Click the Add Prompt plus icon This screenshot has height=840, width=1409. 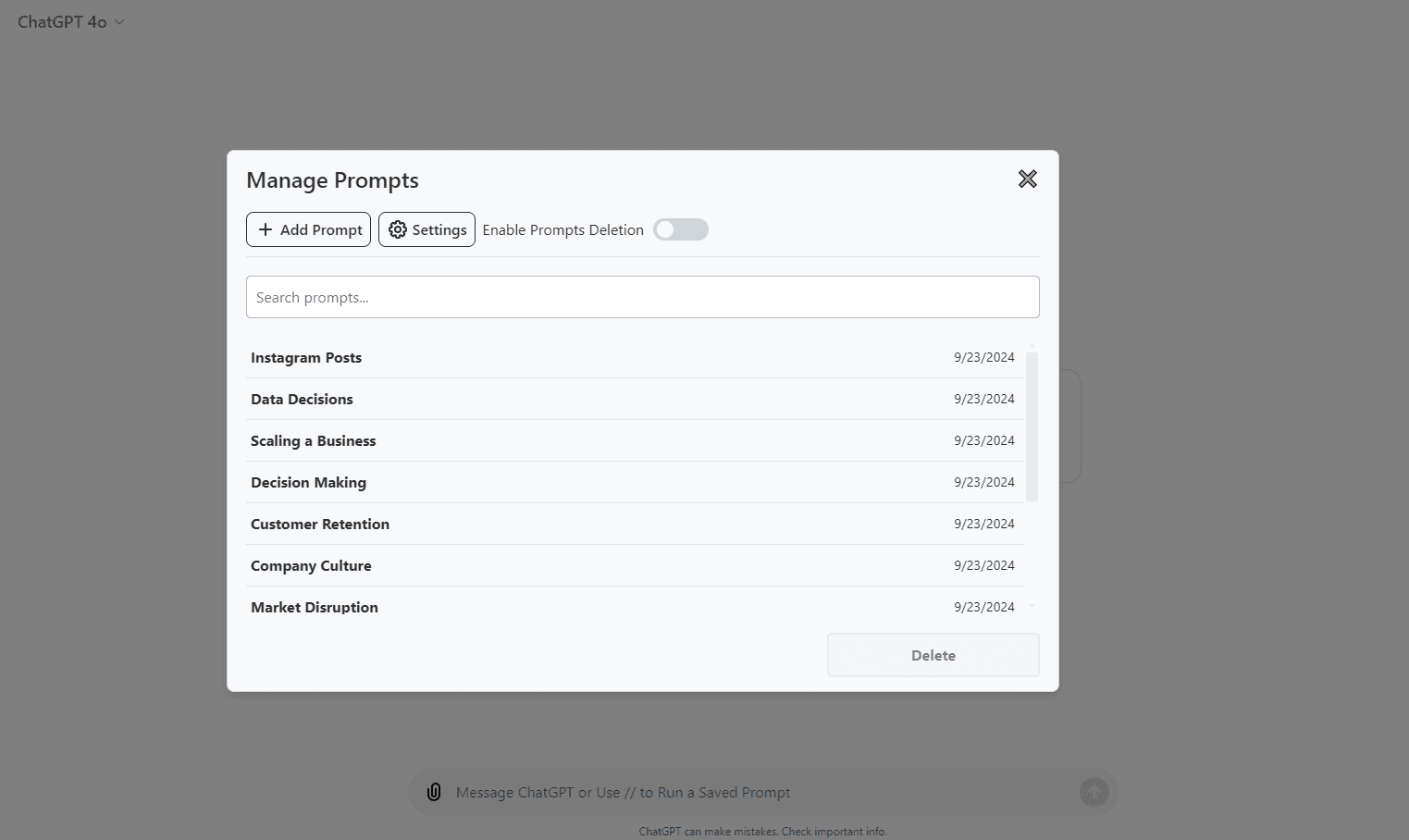(x=266, y=229)
